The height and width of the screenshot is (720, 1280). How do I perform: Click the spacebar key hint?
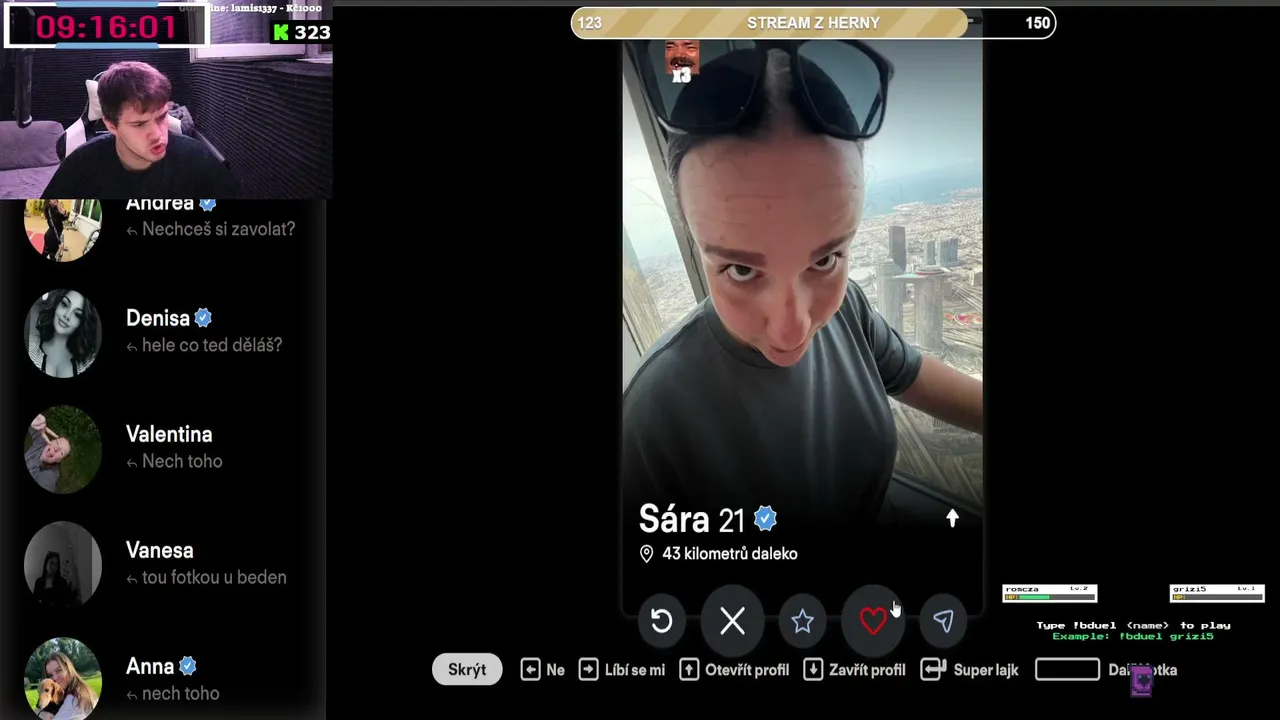point(1067,670)
